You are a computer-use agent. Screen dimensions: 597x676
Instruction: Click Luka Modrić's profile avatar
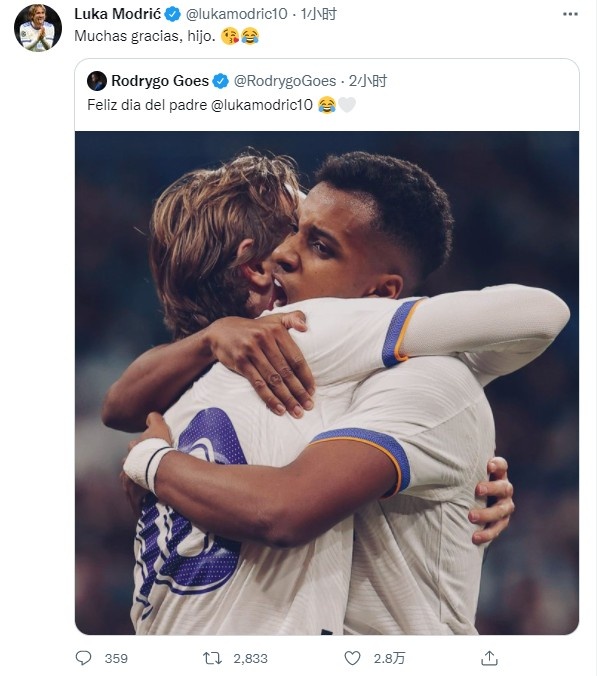(38, 28)
